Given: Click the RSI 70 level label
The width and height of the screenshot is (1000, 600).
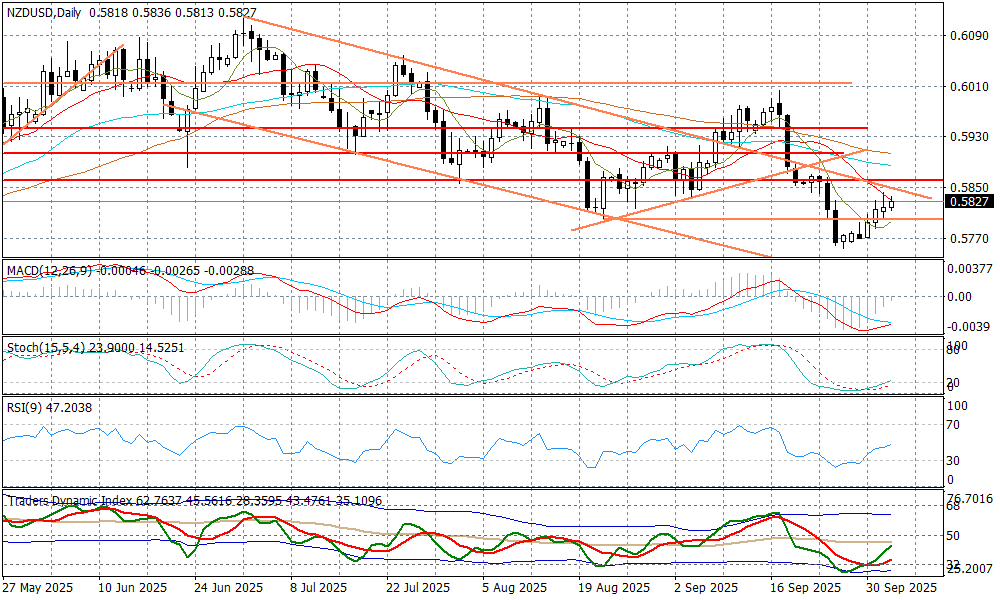Looking at the screenshot, I should (958, 425).
